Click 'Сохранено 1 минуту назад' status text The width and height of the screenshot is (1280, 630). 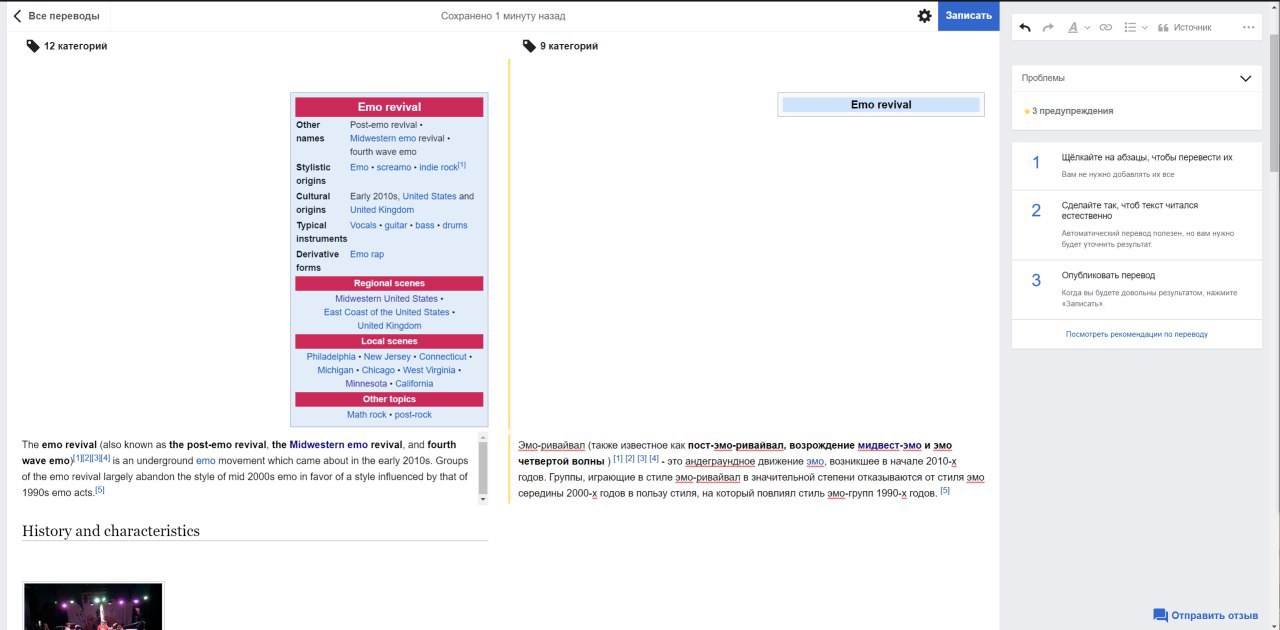click(503, 16)
